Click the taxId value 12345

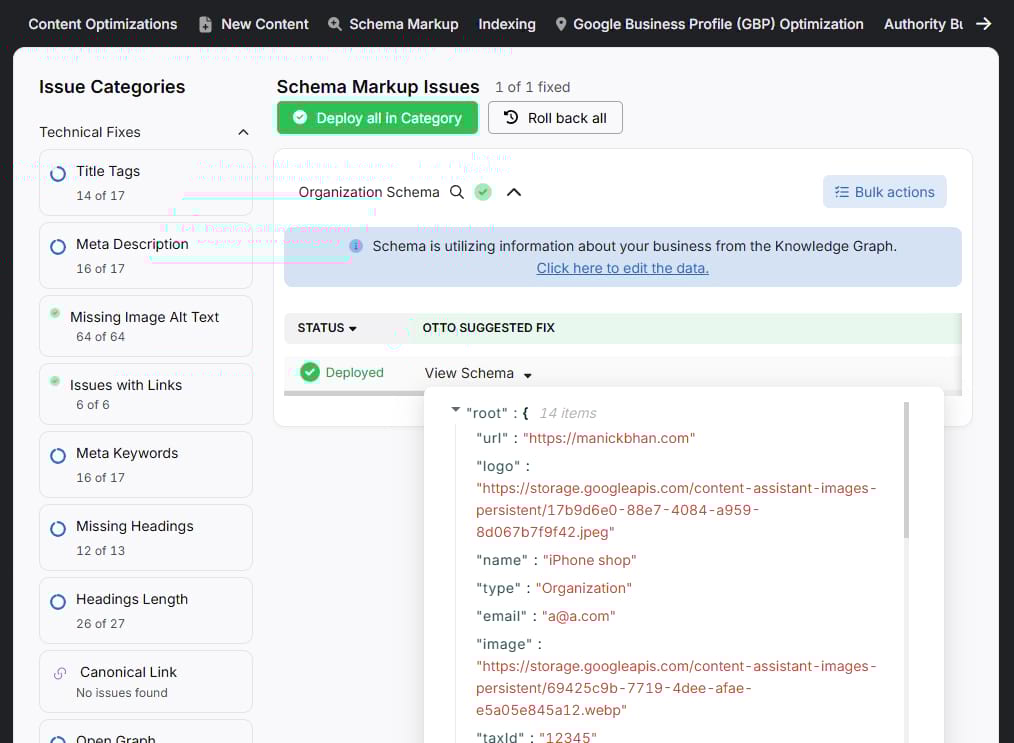[x=567, y=737]
